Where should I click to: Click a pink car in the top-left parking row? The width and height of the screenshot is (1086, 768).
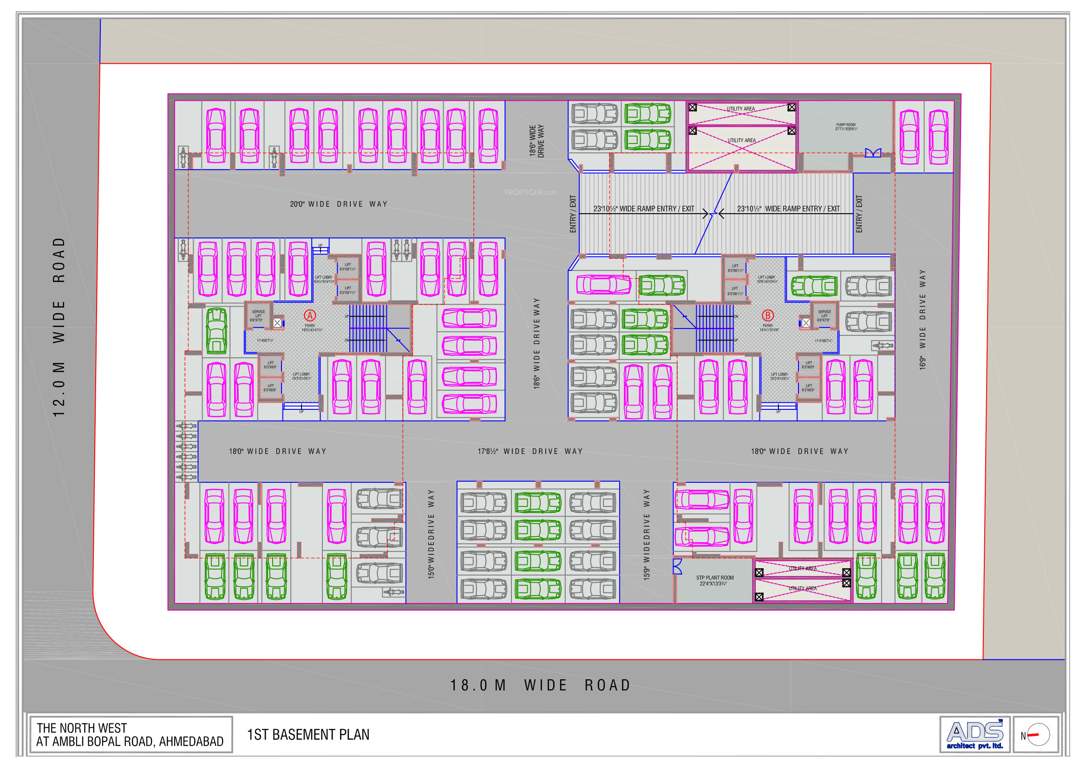(x=215, y=132)
